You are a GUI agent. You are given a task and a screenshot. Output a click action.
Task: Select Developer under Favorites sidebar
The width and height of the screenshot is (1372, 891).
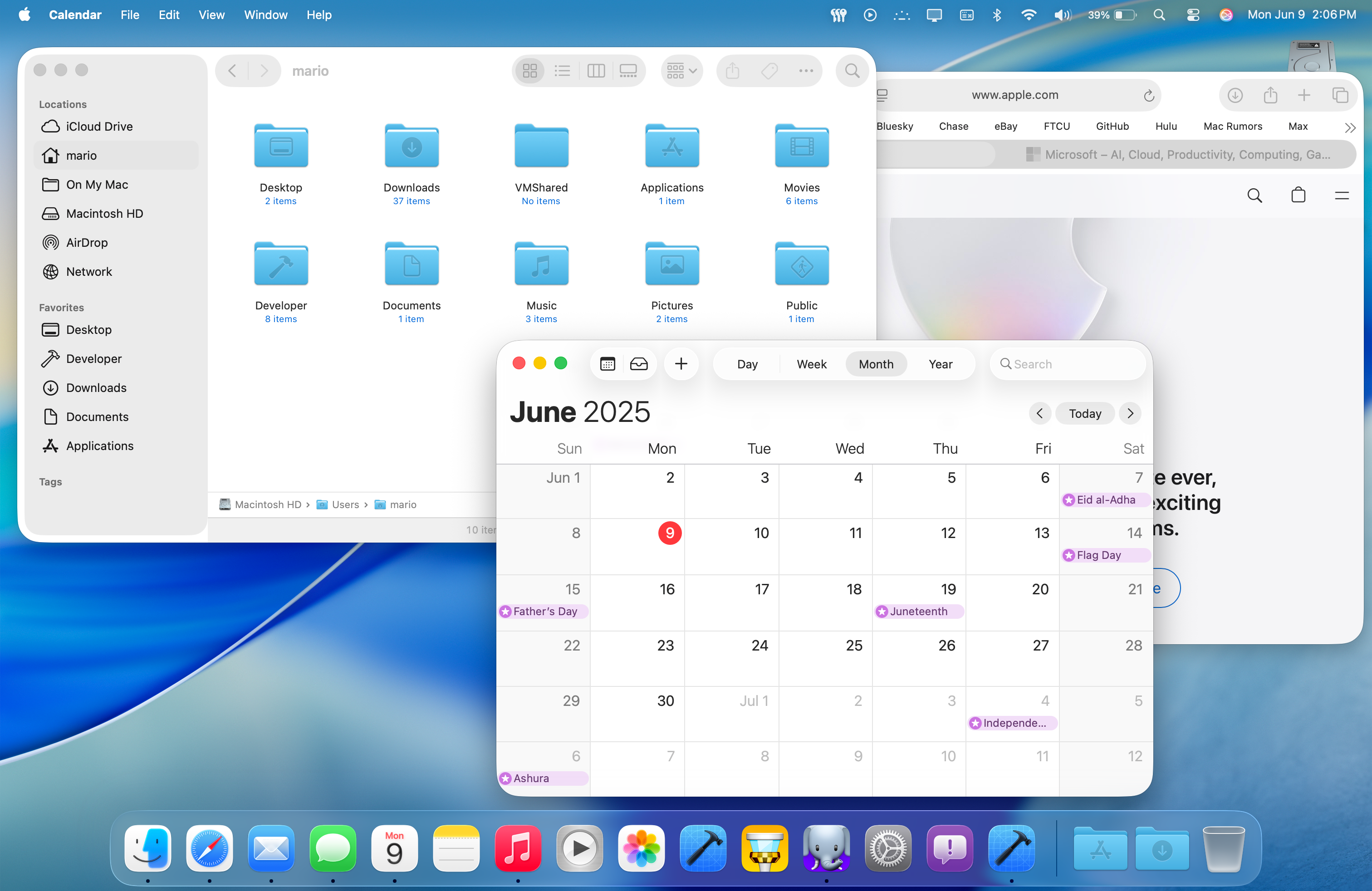coord(116,358)
